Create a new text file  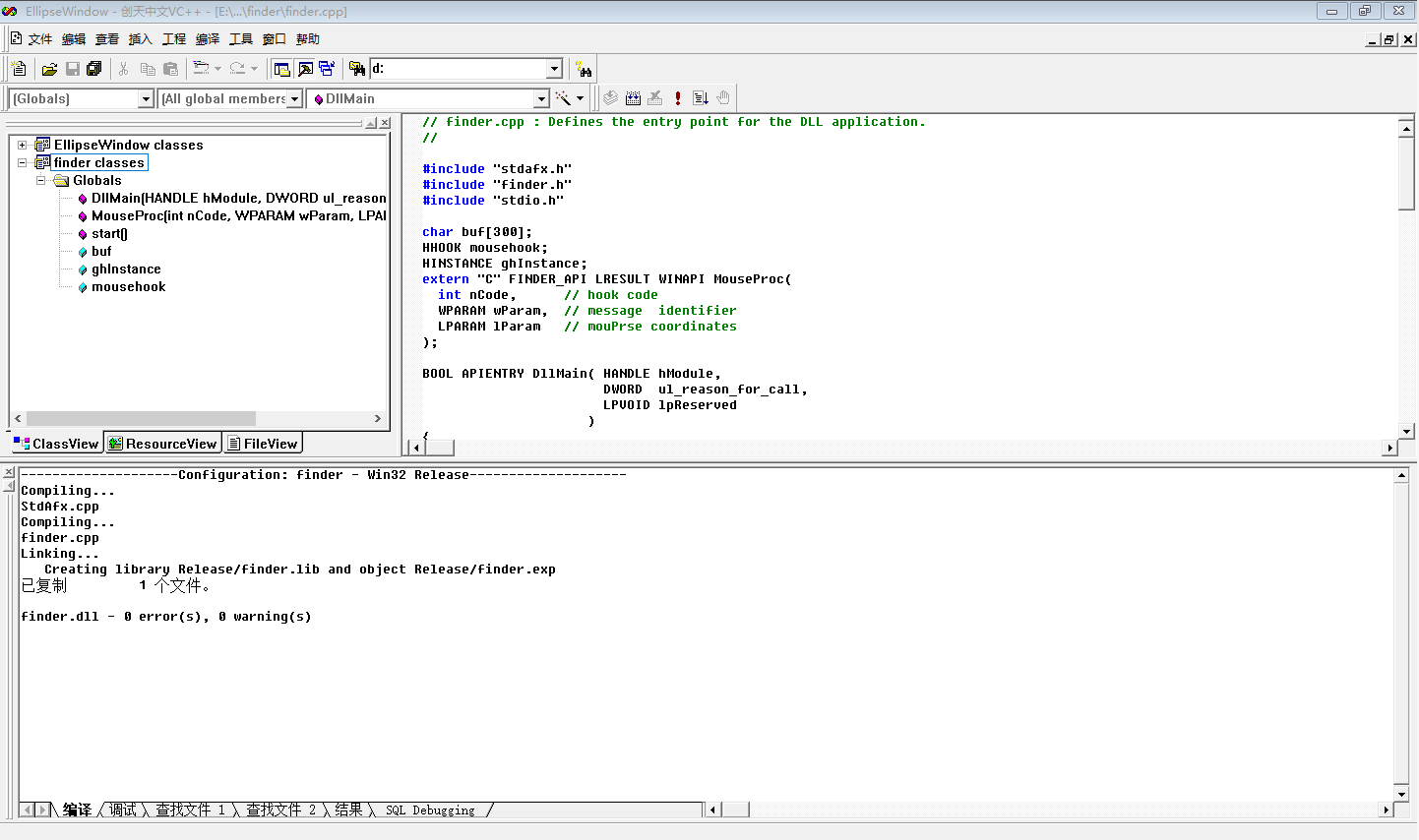click(19, 69)
